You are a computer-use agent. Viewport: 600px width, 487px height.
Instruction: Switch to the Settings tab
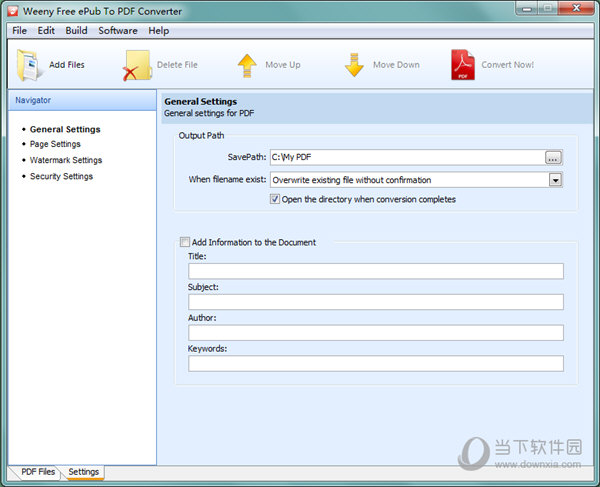tap(83, 472)
